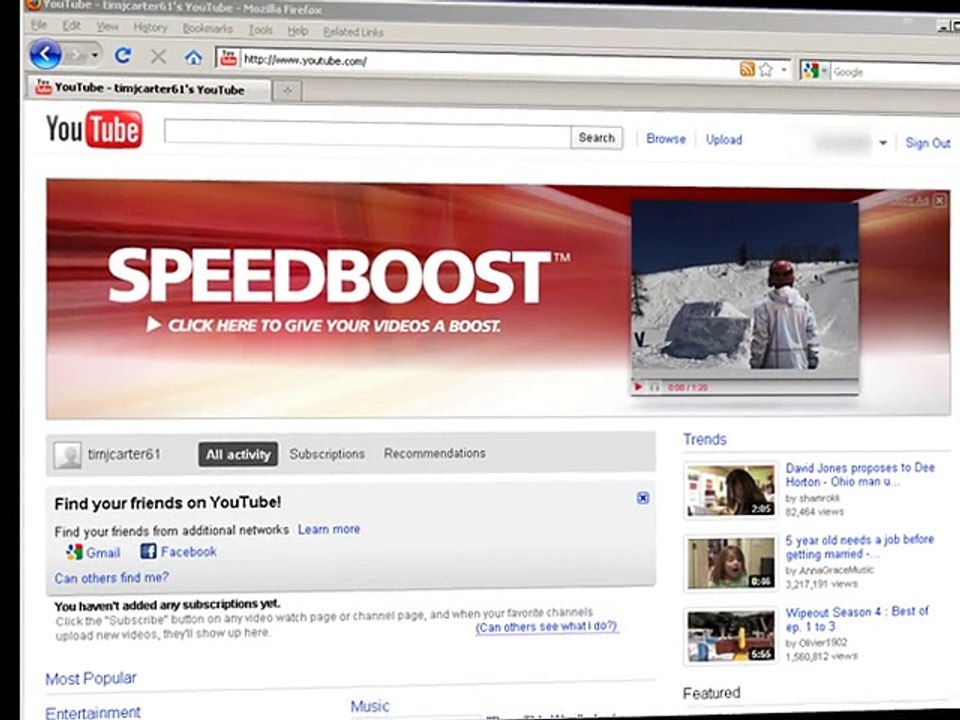Viewport: 960px width, 720px height.
Task: Open the Edit menu
Action: (71, 26)
